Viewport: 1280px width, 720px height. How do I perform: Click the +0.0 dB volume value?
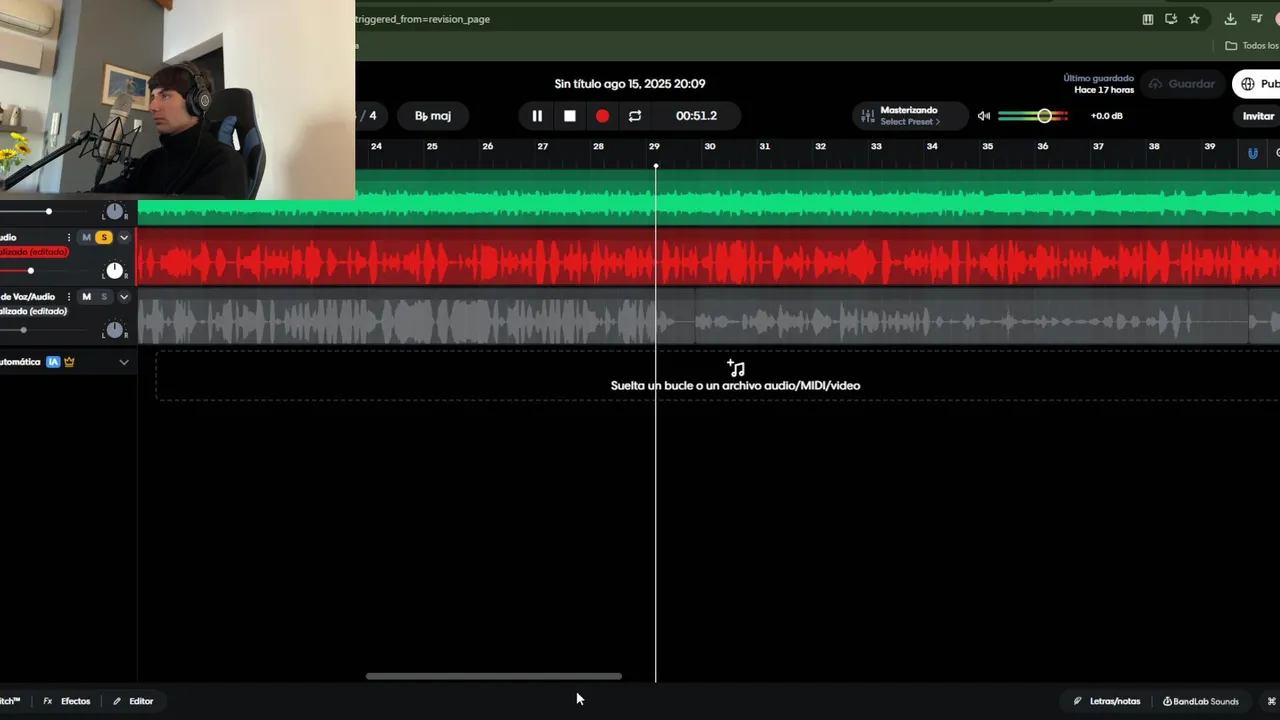[1106, 116]
